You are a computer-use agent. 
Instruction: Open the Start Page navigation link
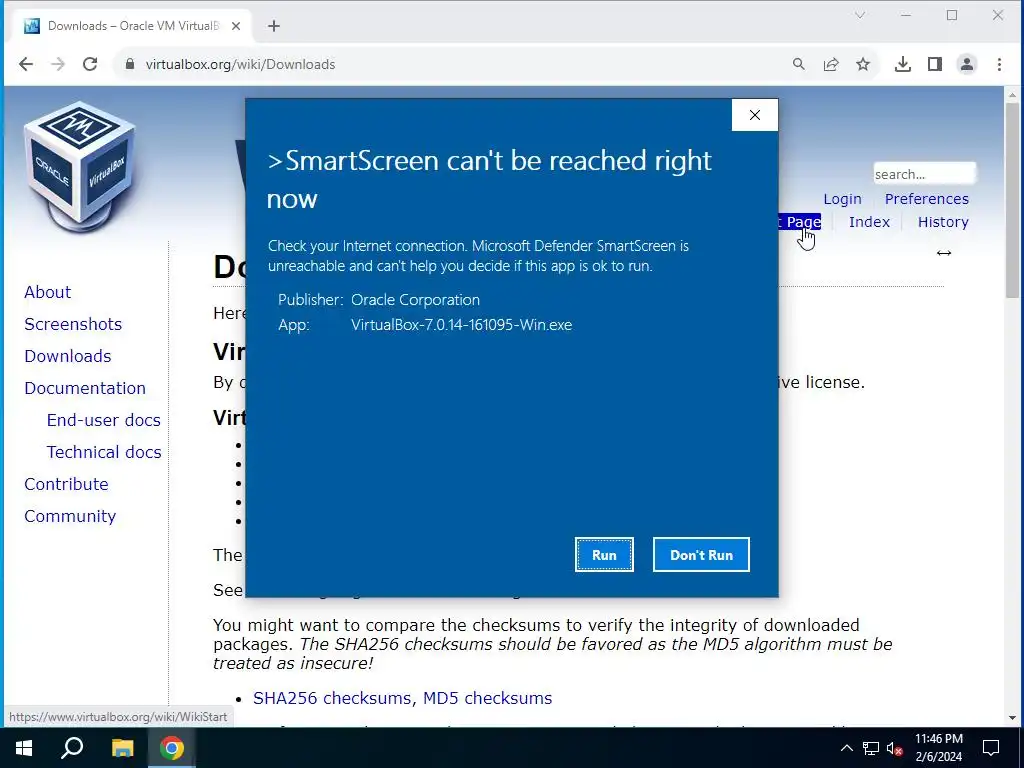799,222
